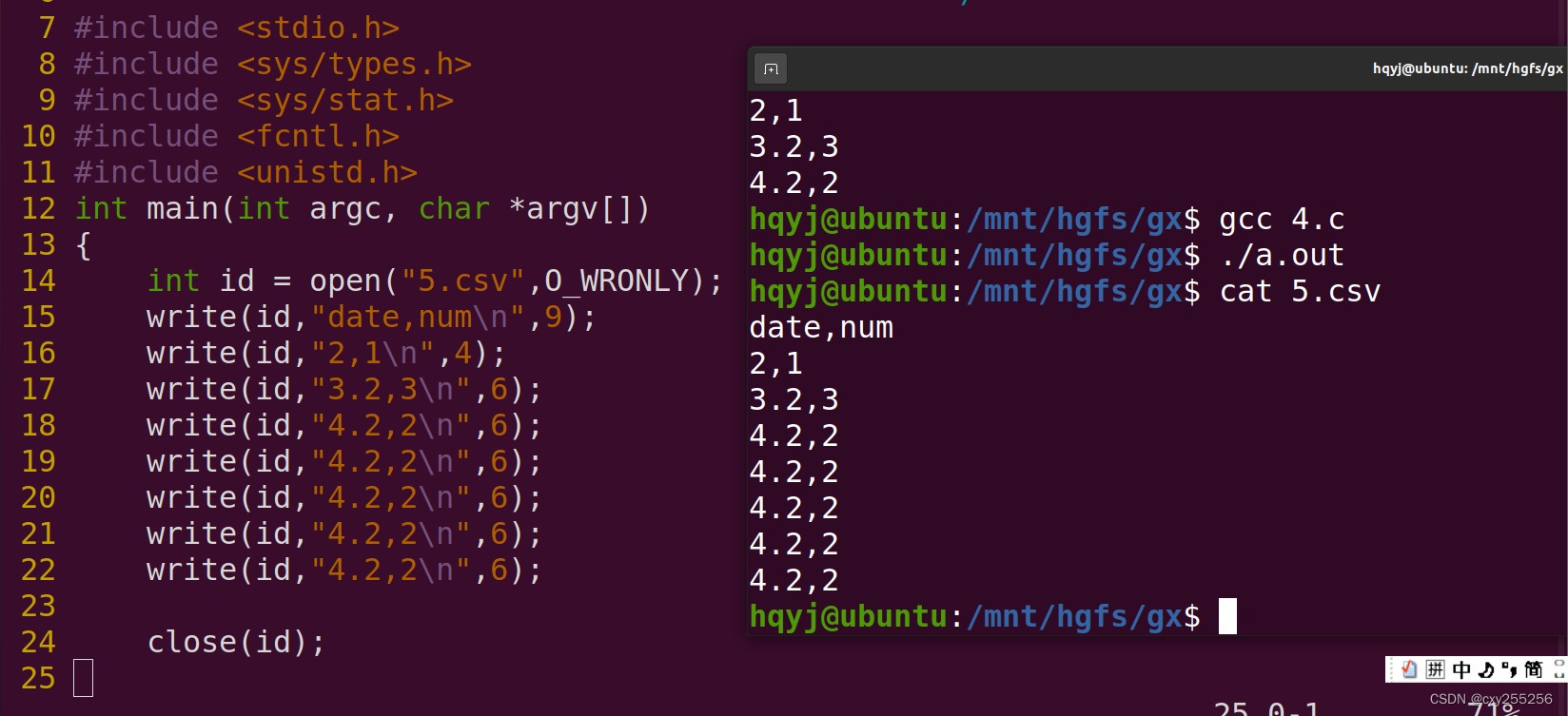
Task: Click the word main on line 12
Action: tap(183, 208)
